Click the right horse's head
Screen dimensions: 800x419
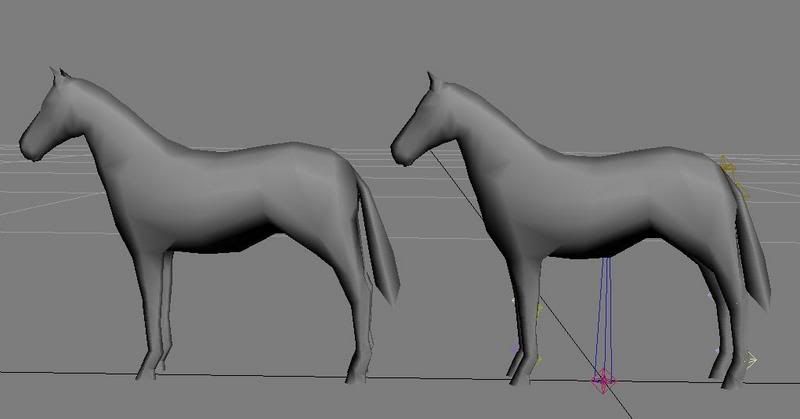tap(421, 118)
